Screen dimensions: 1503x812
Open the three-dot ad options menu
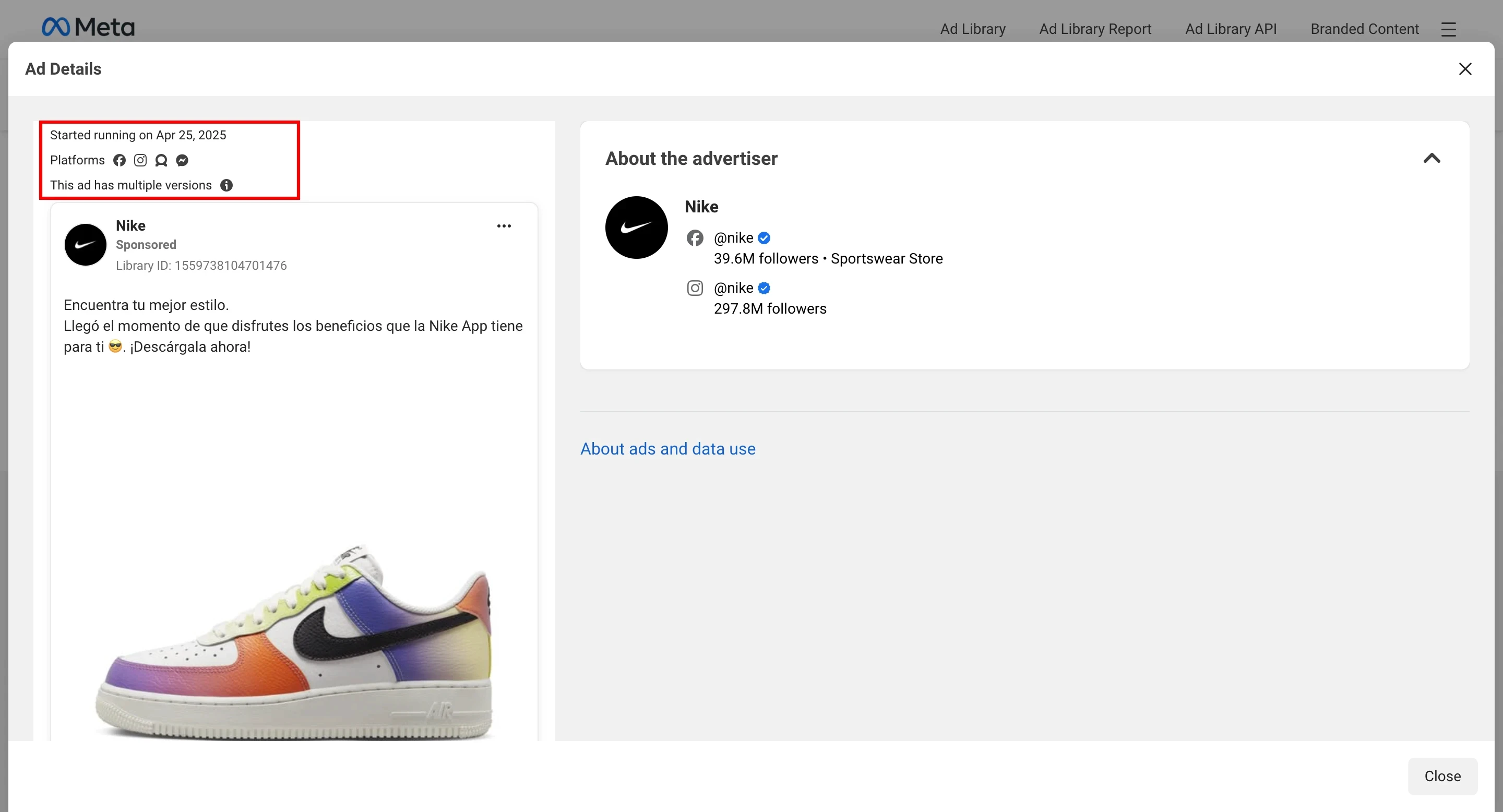(504, 226)
